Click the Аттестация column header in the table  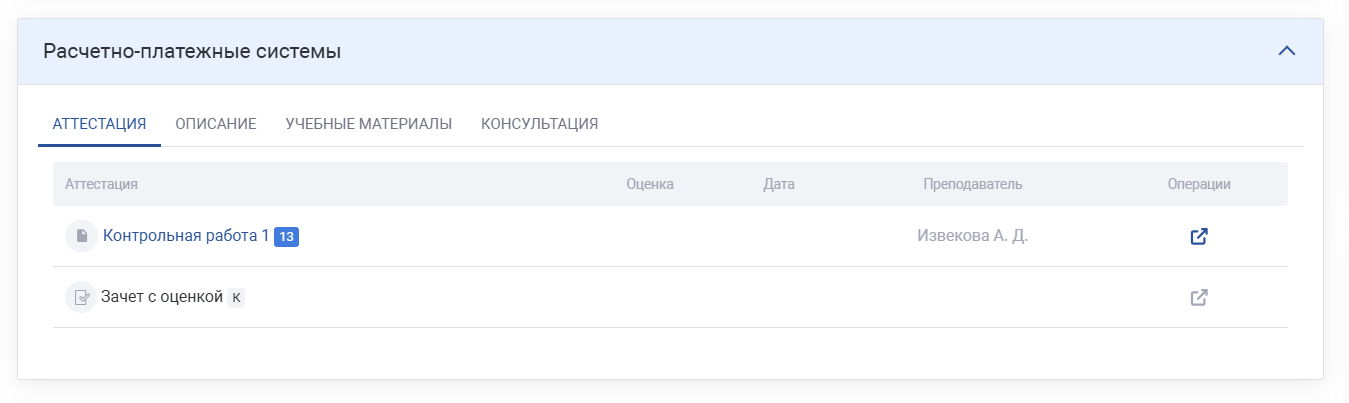click(101, 184)
